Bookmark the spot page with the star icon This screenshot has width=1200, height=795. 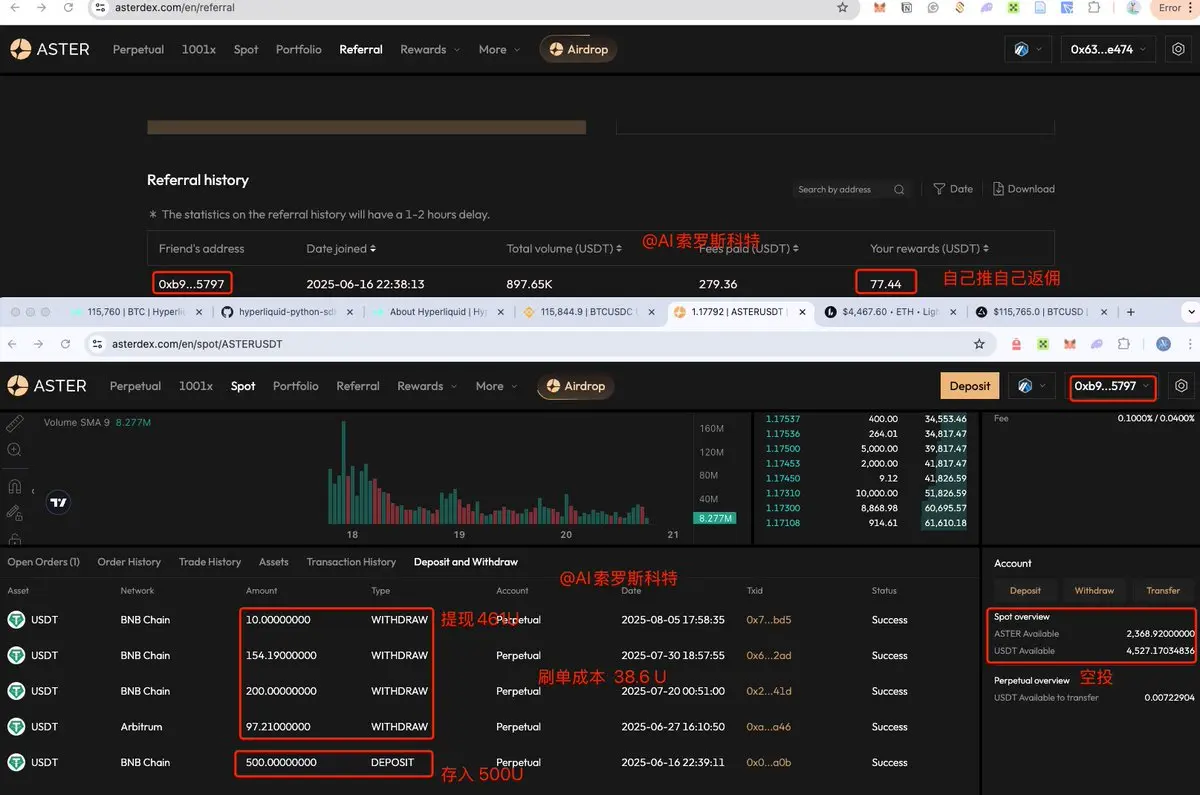[979, 344]
